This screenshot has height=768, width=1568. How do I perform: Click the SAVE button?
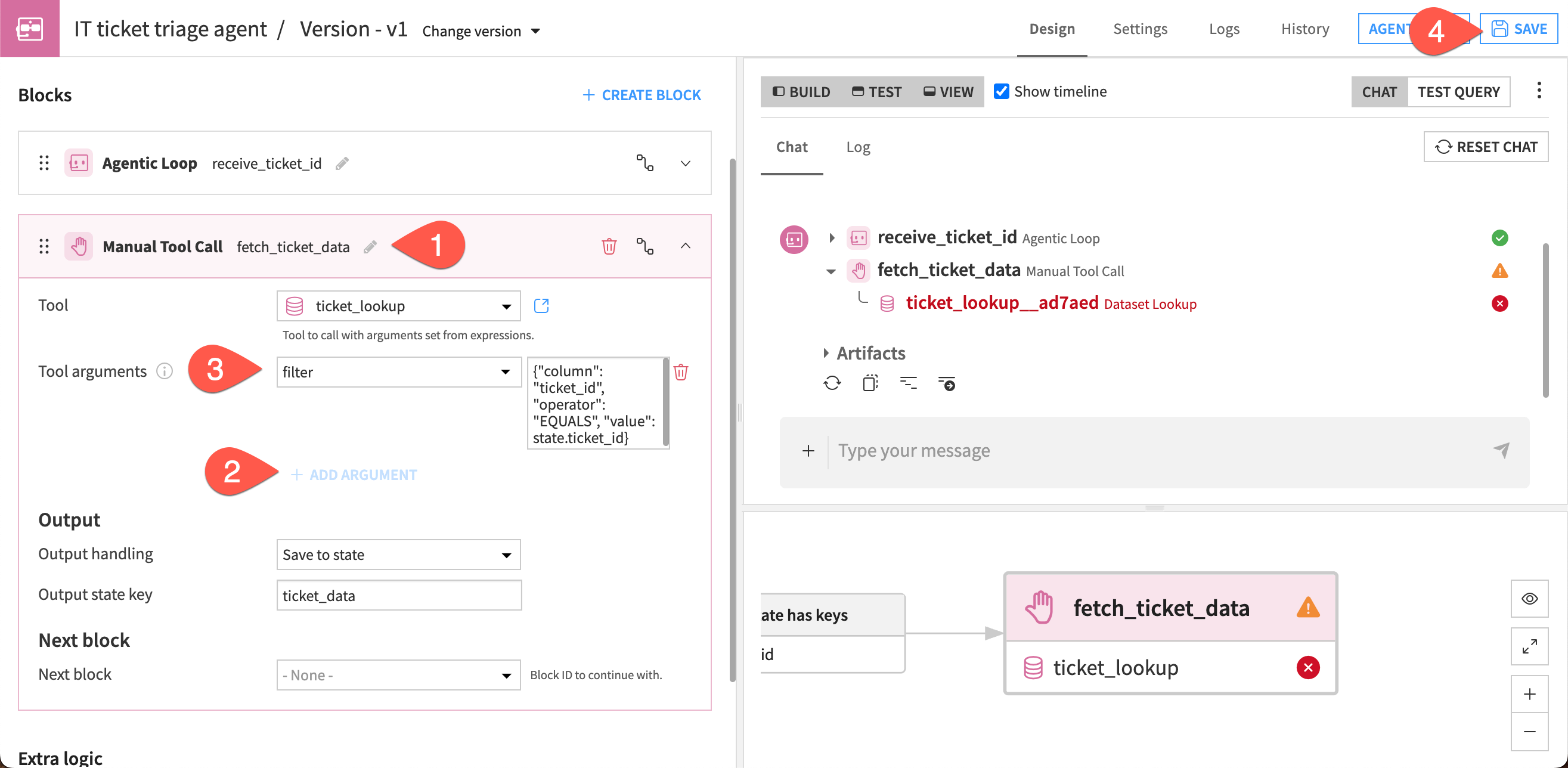tap(1519, 29)
